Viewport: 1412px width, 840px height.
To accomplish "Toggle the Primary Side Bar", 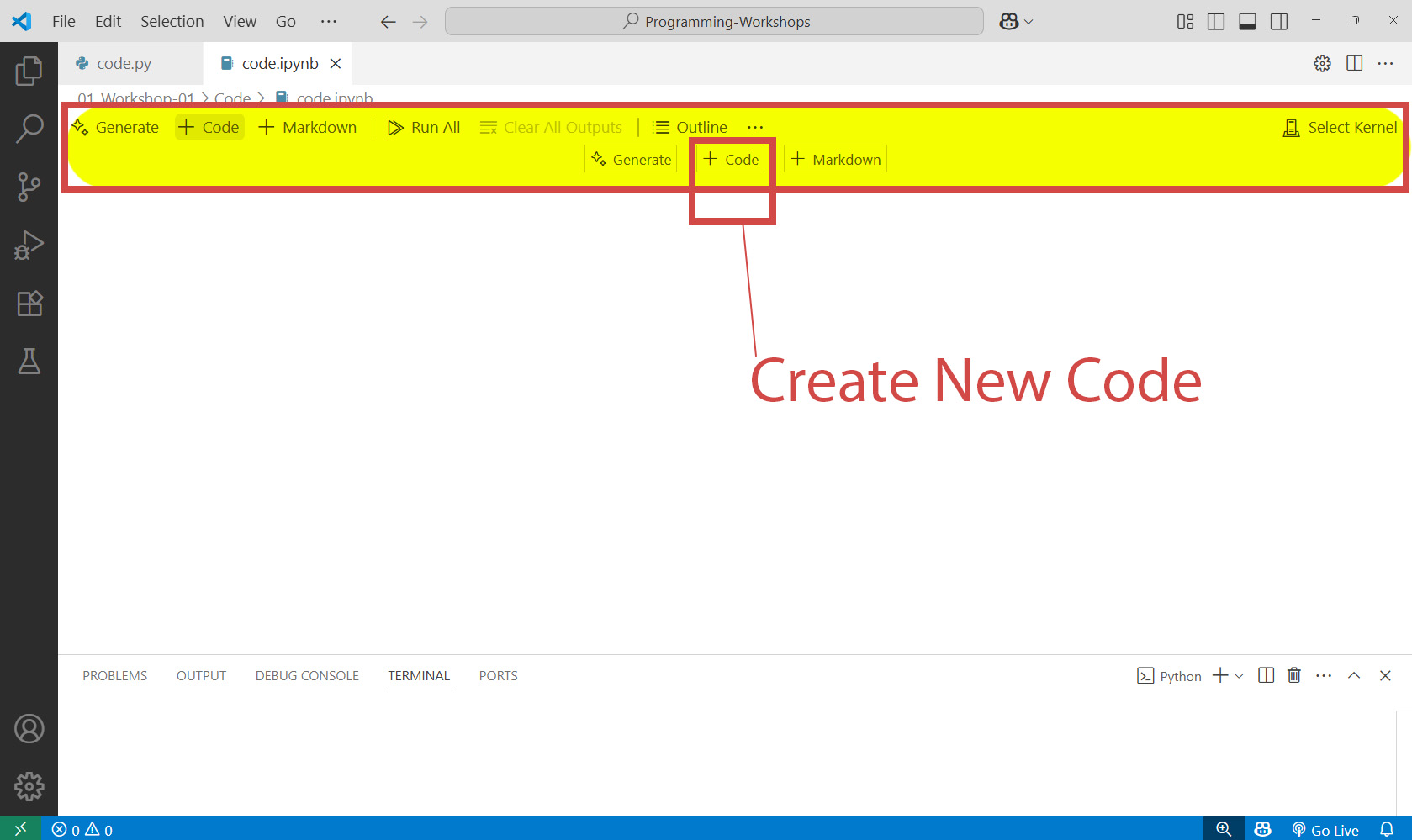I will point(1216,22).
